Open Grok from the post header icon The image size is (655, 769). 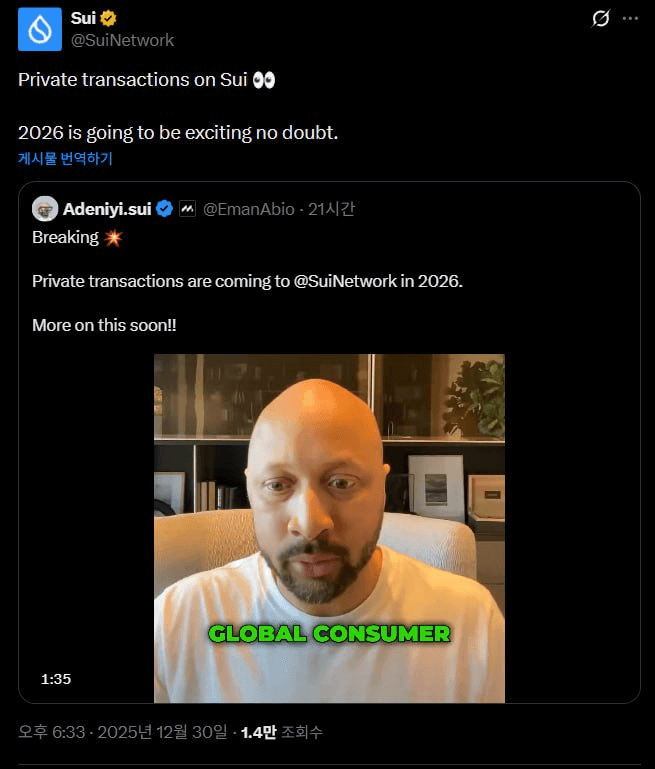601,19
